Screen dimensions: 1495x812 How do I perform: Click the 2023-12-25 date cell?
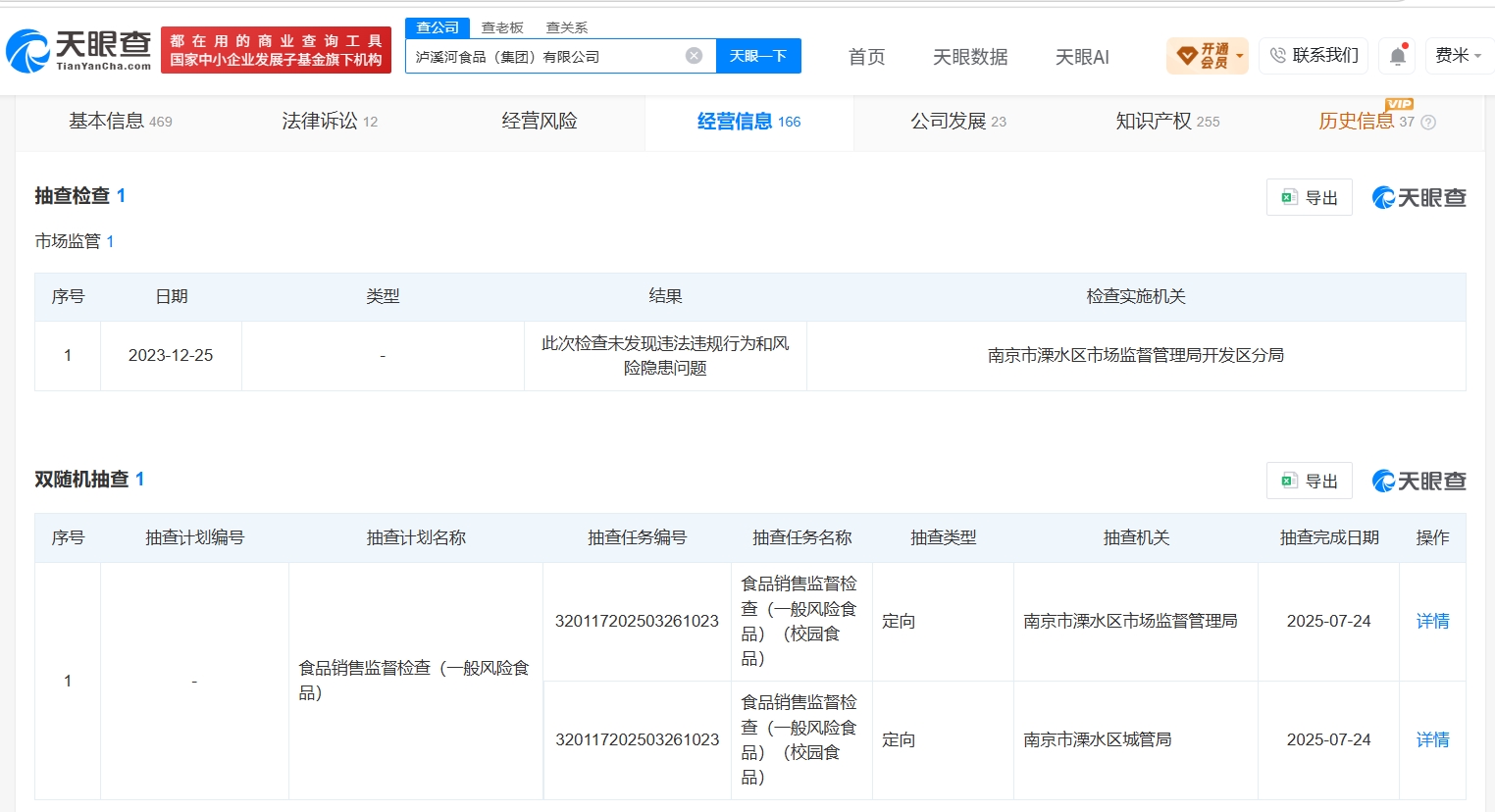[171, 356]
